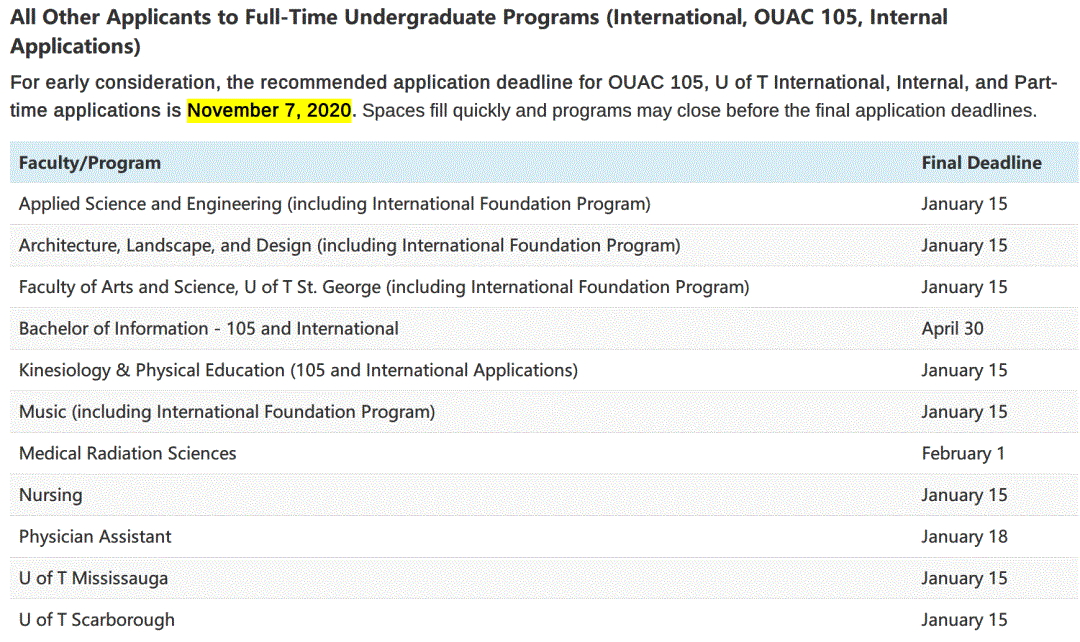Select the February 1 deadline cell
The width and height of the screenshot is (1080, 642).
963,453
